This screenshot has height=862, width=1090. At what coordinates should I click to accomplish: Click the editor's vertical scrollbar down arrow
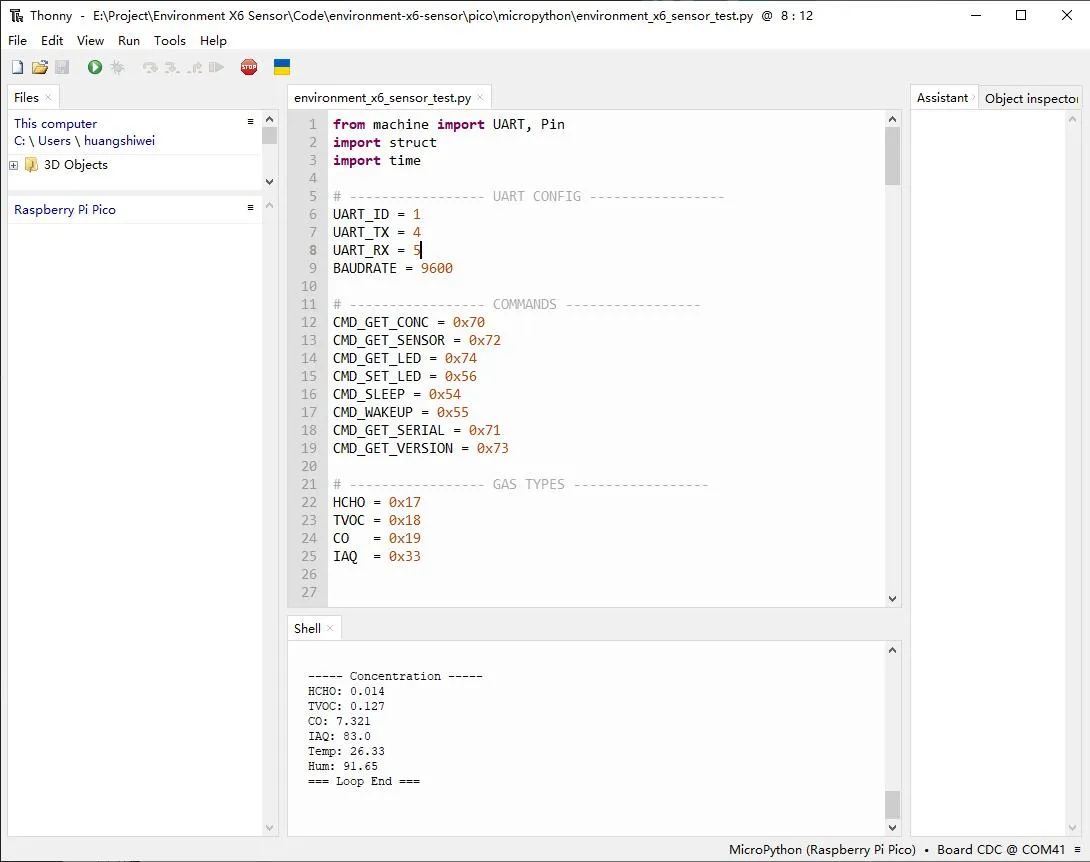[x=892, y=598]
